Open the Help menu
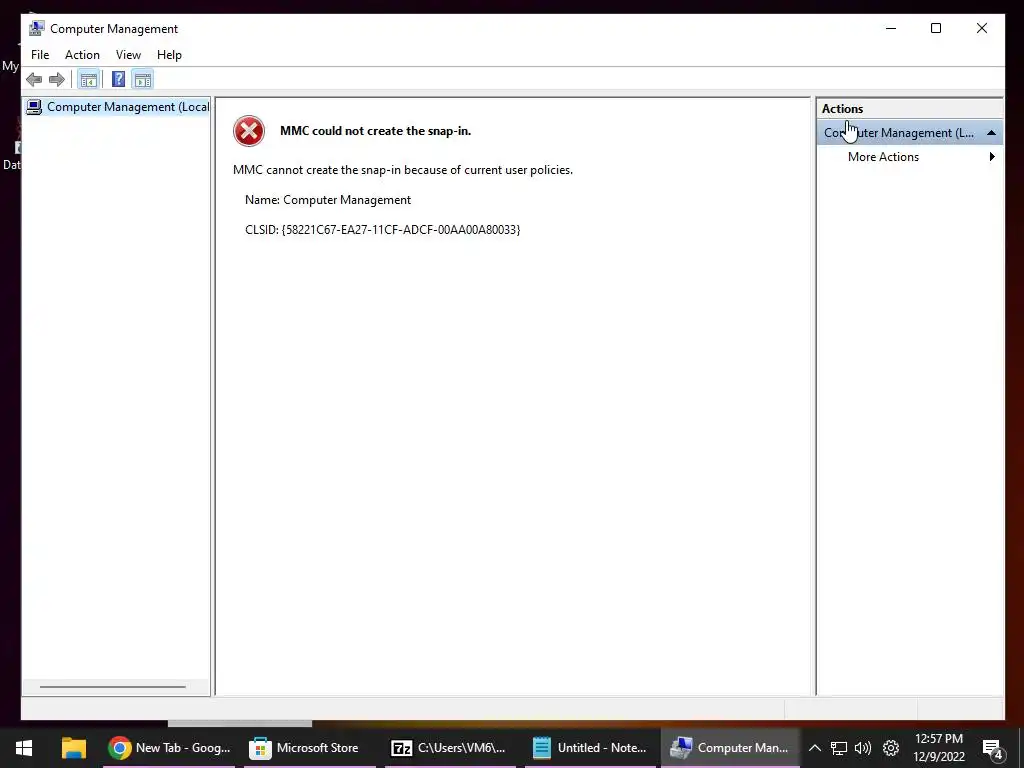Viewport: 1024px width, 768px height. (x=169, y=55)
